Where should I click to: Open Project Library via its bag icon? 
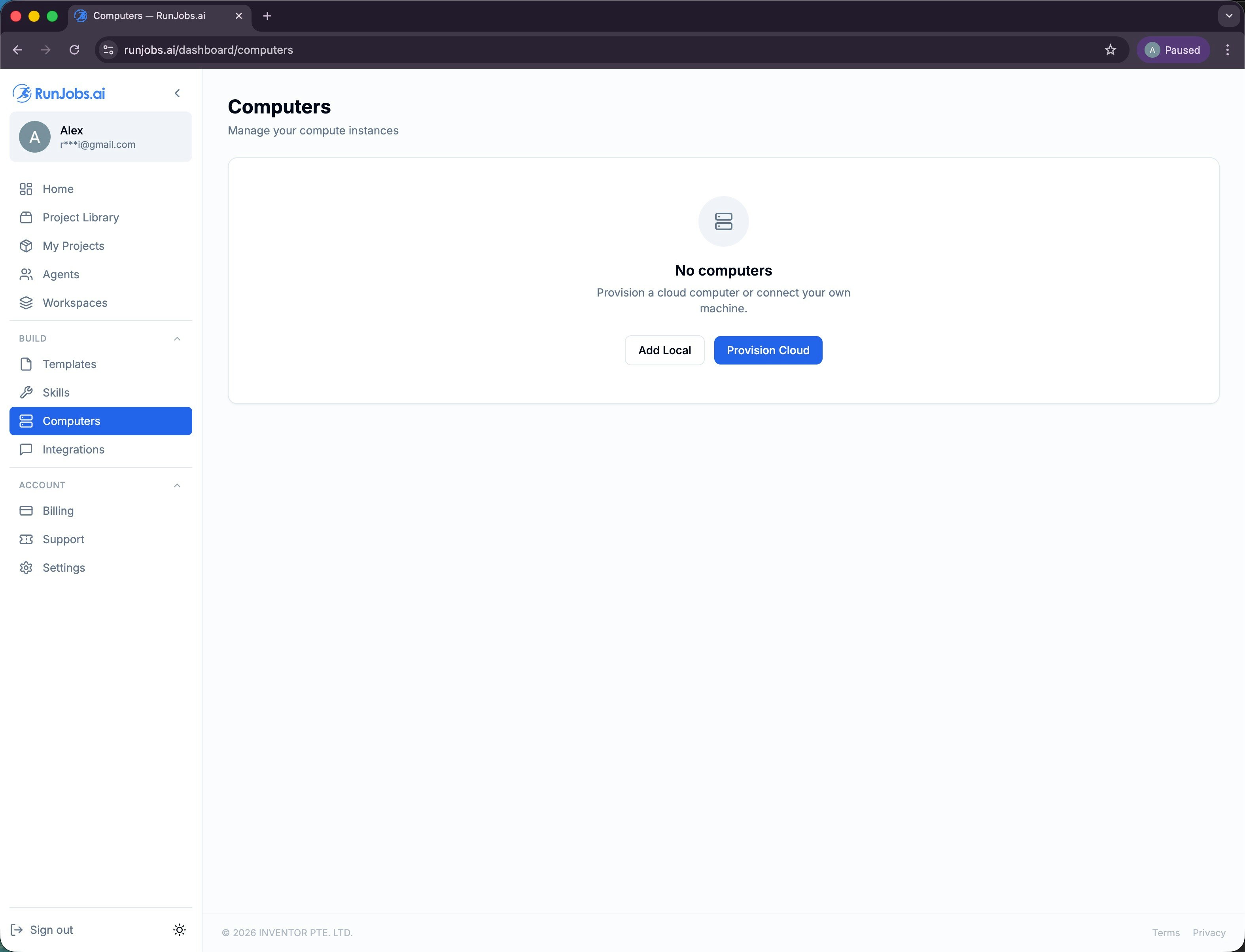pos(26,217)
